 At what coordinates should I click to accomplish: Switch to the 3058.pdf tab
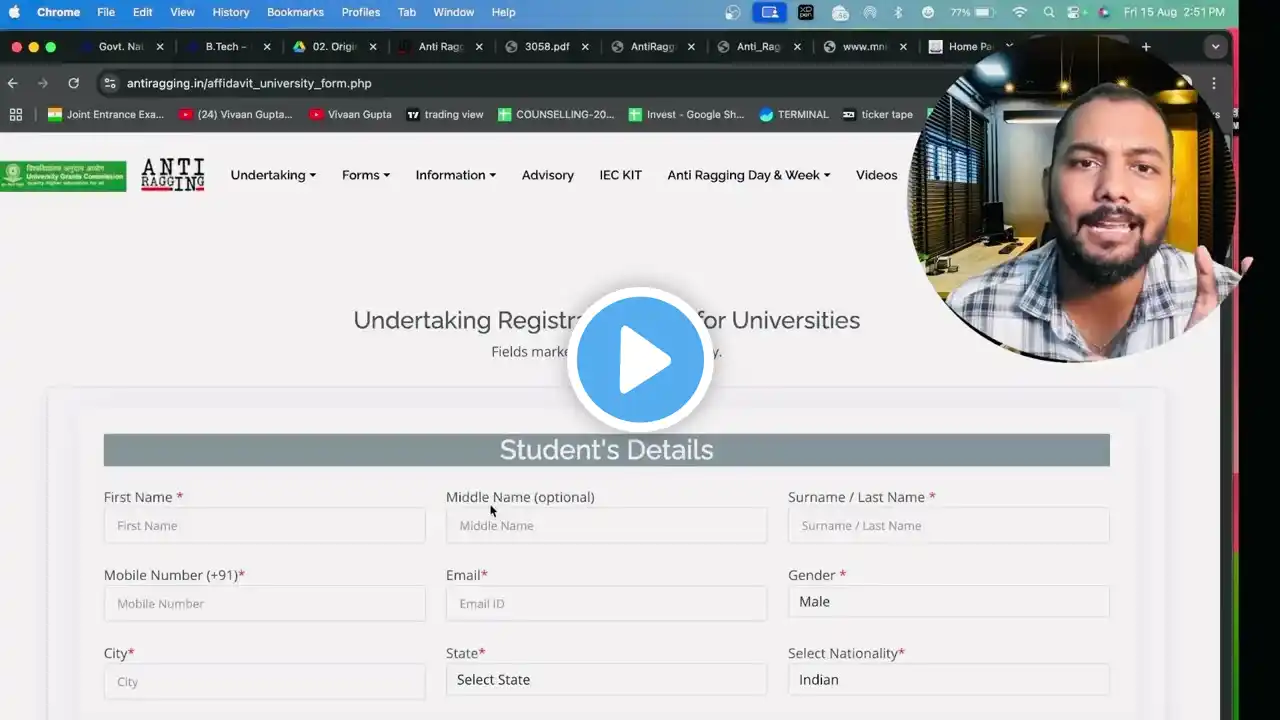click(546, 46)
